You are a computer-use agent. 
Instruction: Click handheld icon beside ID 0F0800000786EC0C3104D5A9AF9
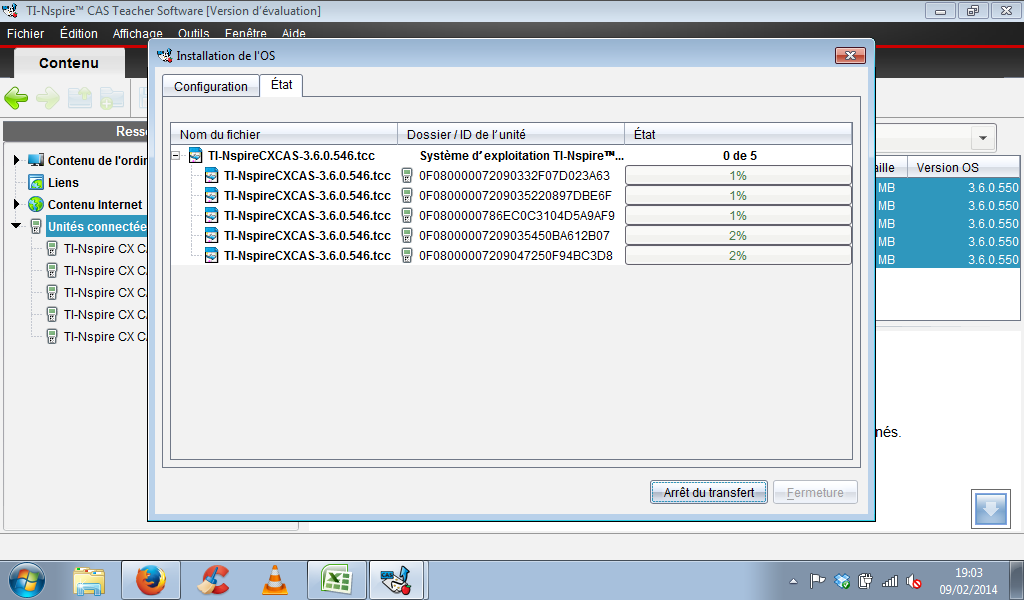tap(407, 215)
